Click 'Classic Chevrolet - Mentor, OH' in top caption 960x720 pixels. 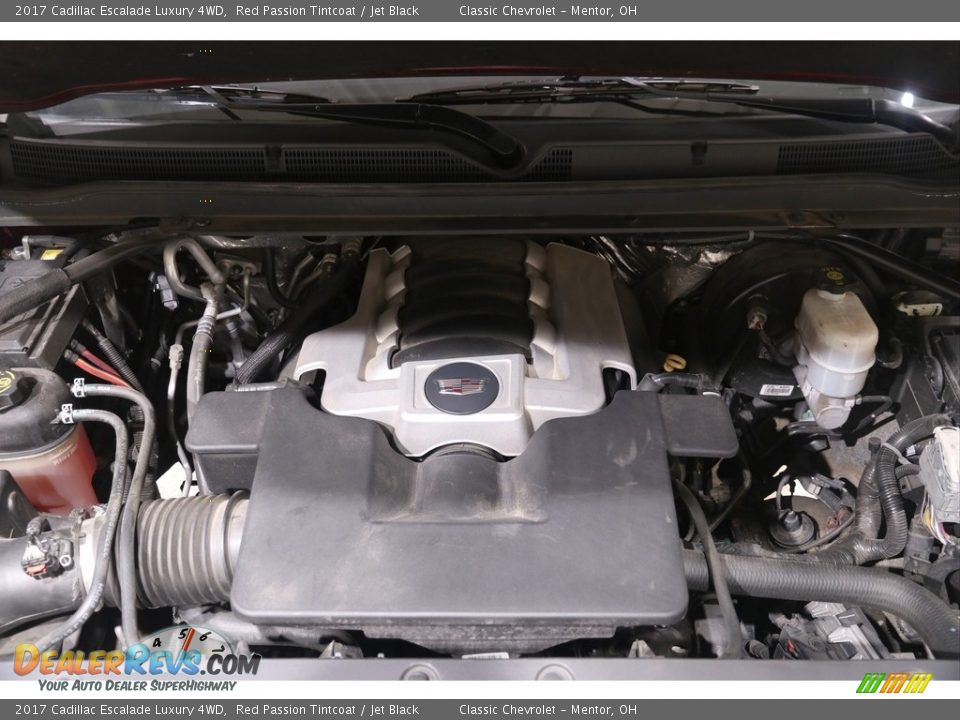click(x=547, y=11)
